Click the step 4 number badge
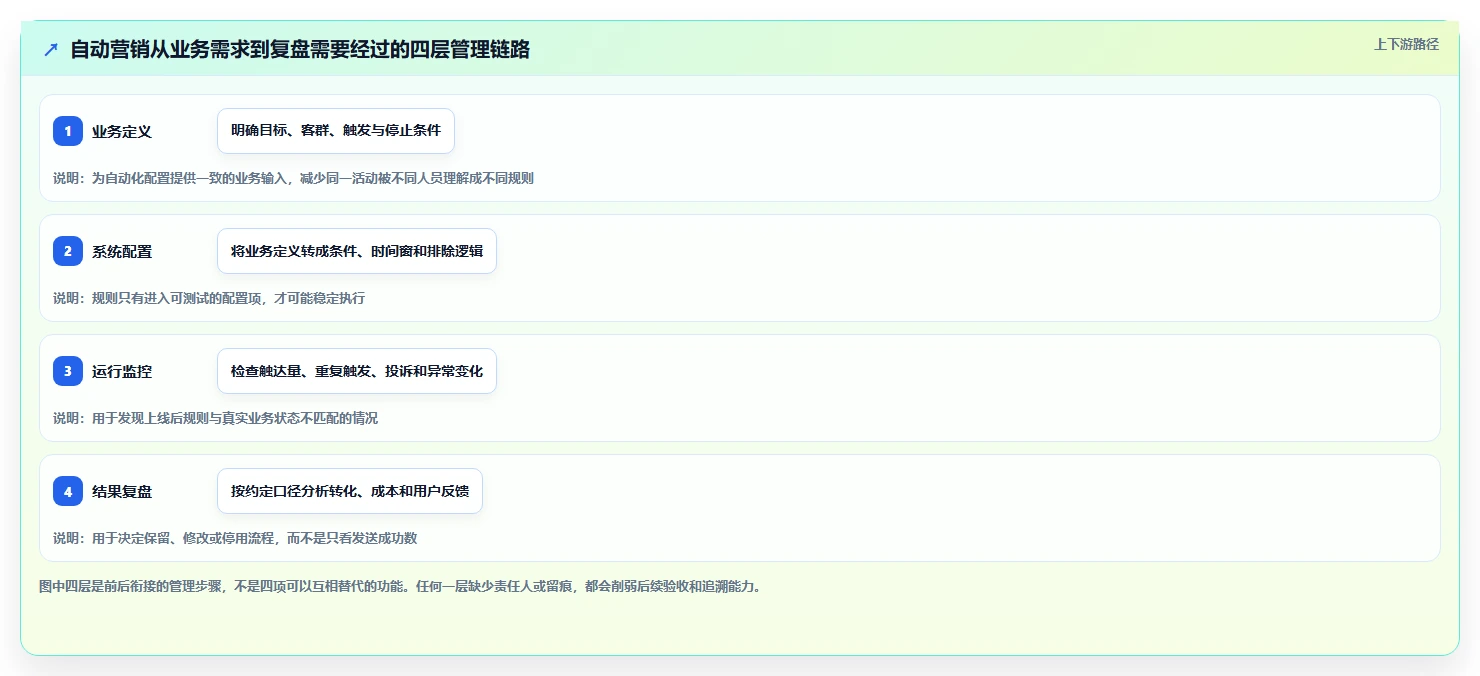This screenshot has width=1480, height=676. (x=68, y=491)
